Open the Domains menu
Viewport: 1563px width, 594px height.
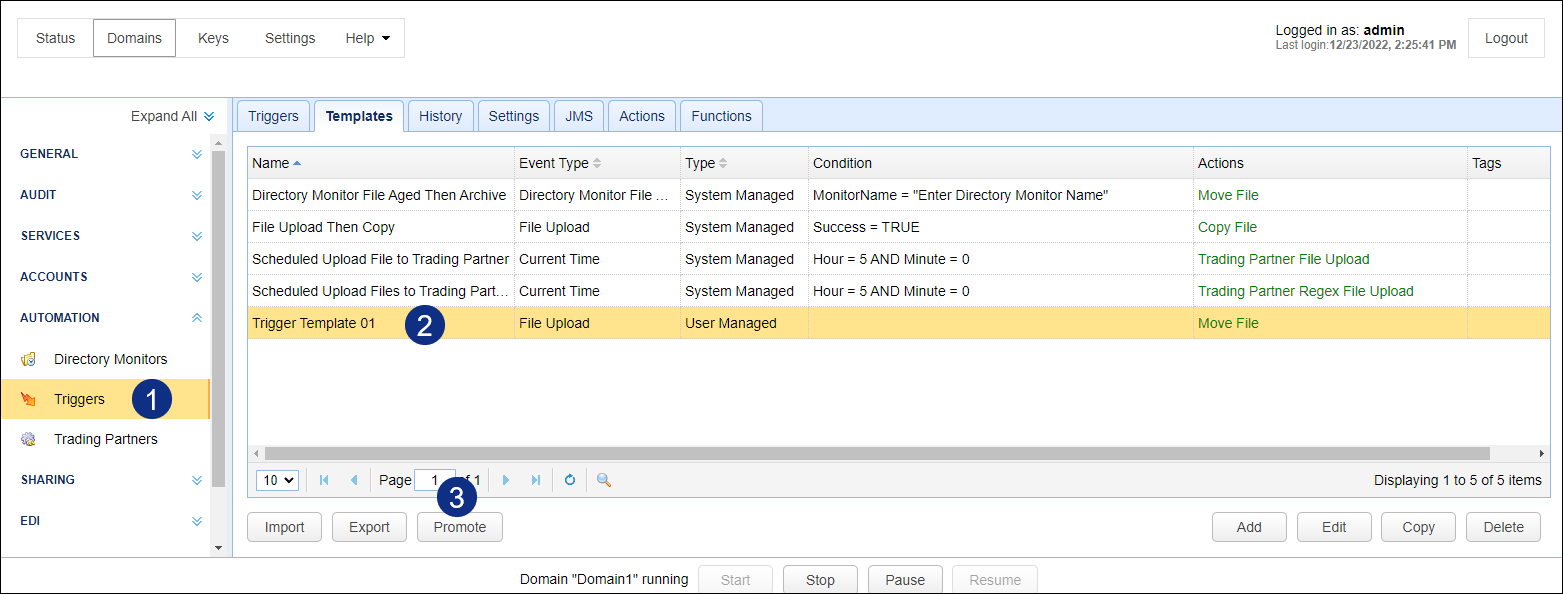click(x=135, y=38)
